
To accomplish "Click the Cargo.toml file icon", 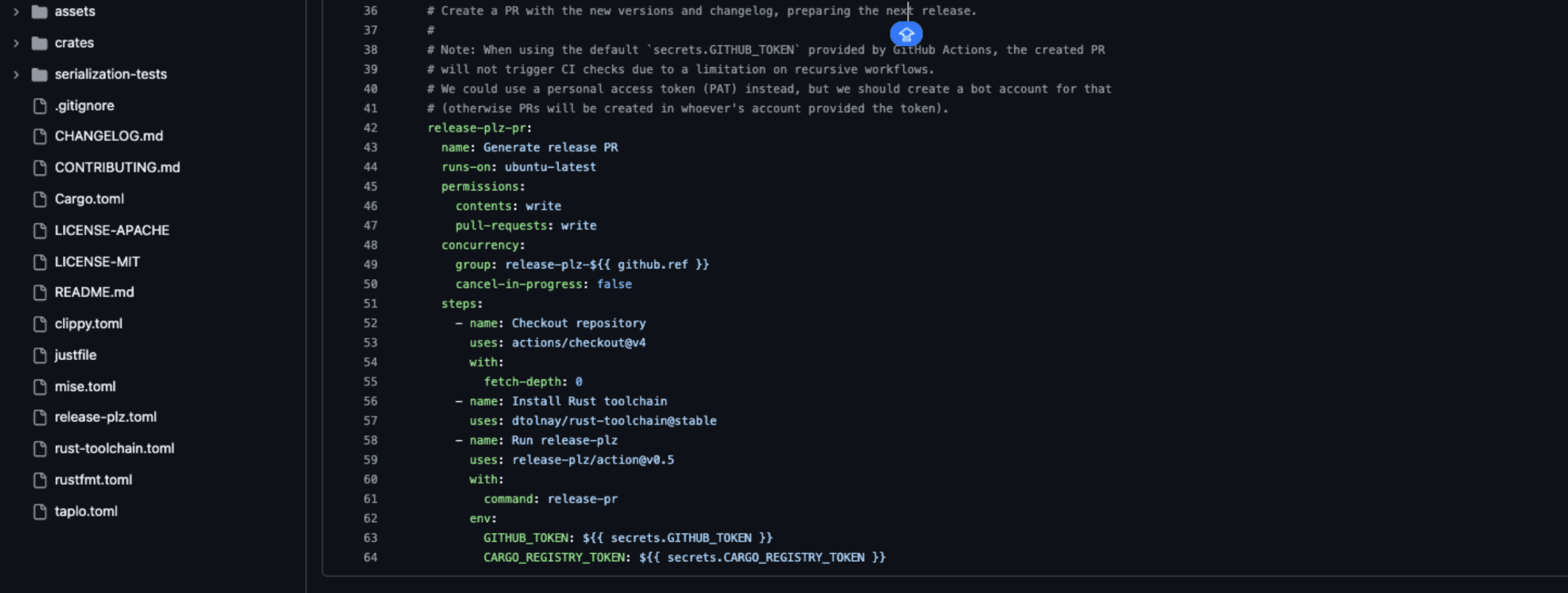I will tap(40, 199).
